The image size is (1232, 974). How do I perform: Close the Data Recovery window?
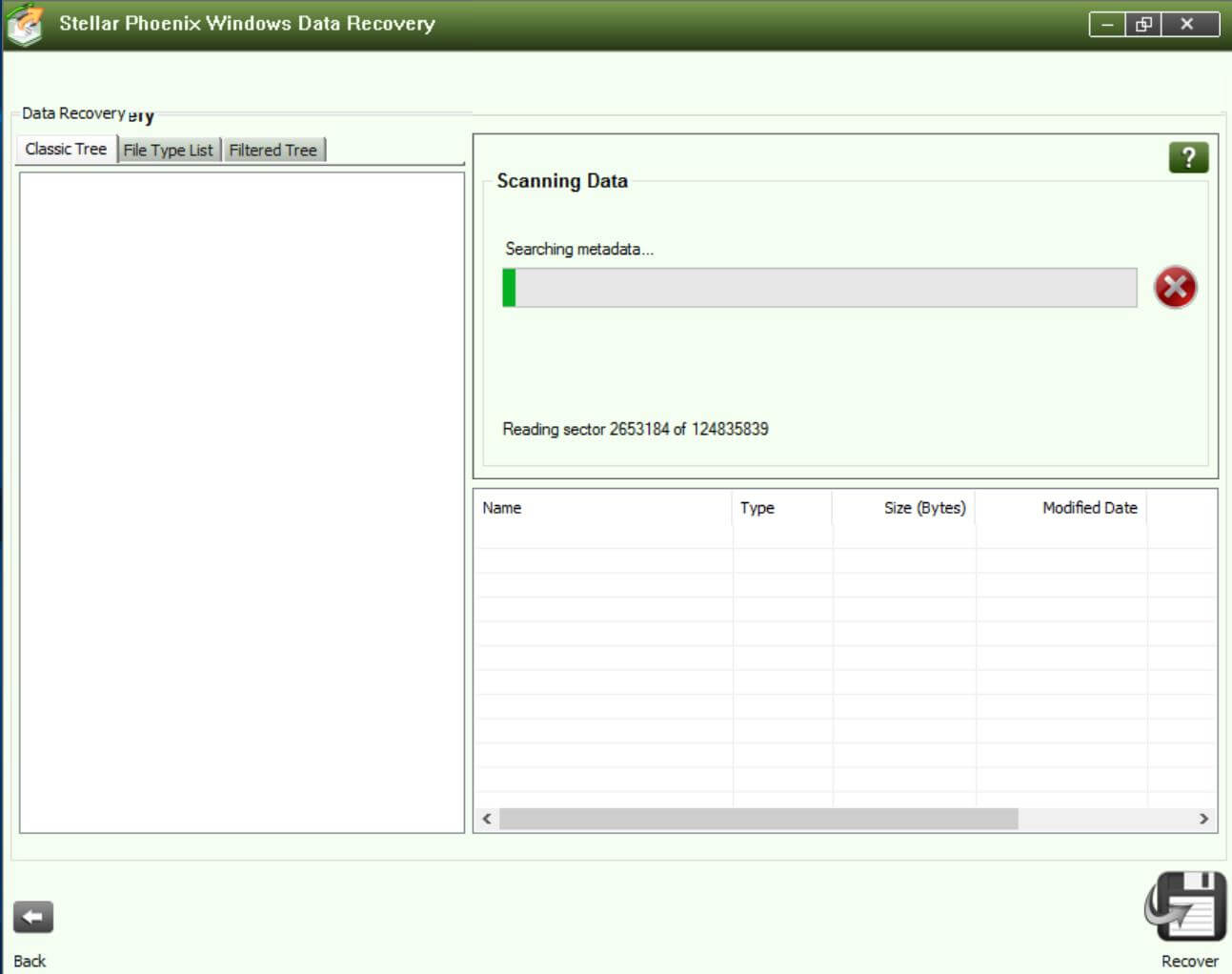(x=1186, y=24)
